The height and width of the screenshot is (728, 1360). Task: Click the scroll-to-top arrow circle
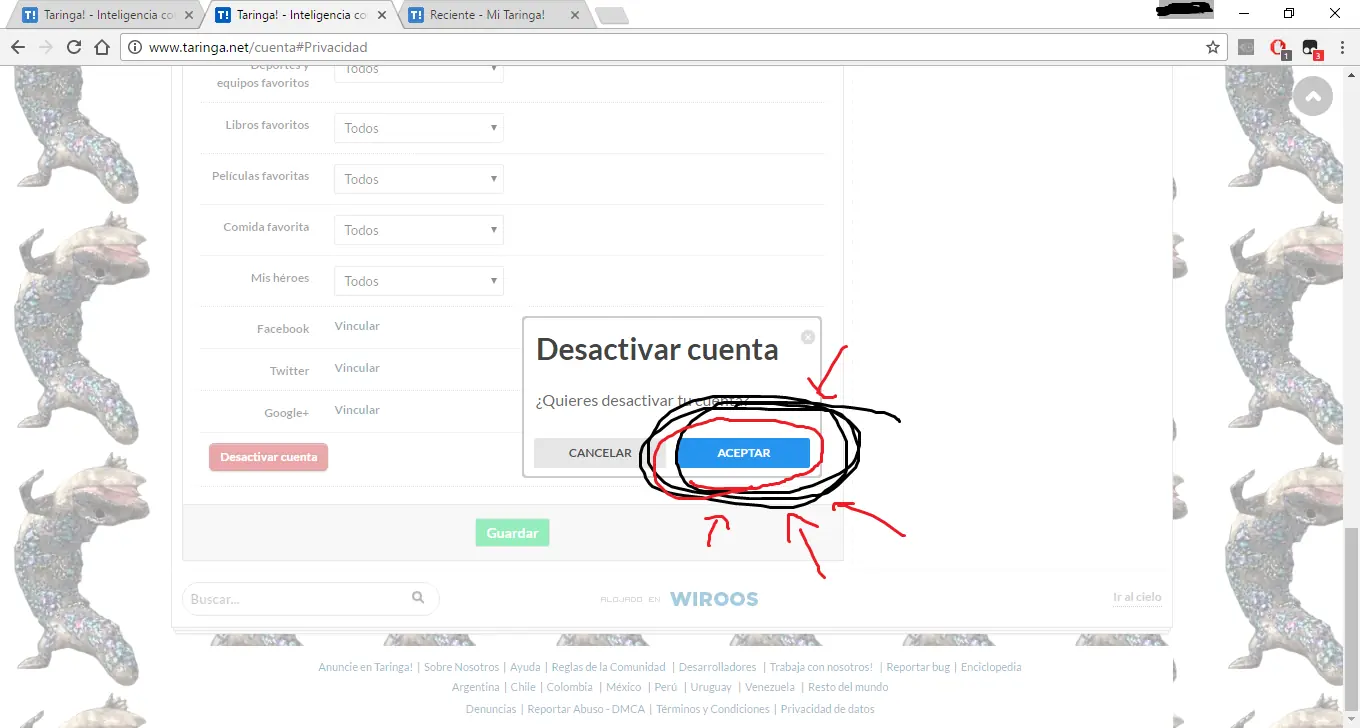coord(1312,96)
